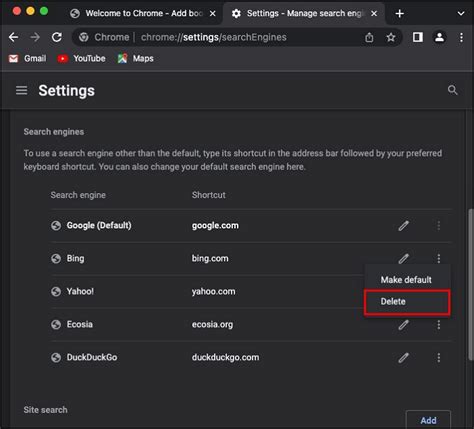Click the duckduckgo.com shortcut text

pyautogui.click(x=225, y=357)
